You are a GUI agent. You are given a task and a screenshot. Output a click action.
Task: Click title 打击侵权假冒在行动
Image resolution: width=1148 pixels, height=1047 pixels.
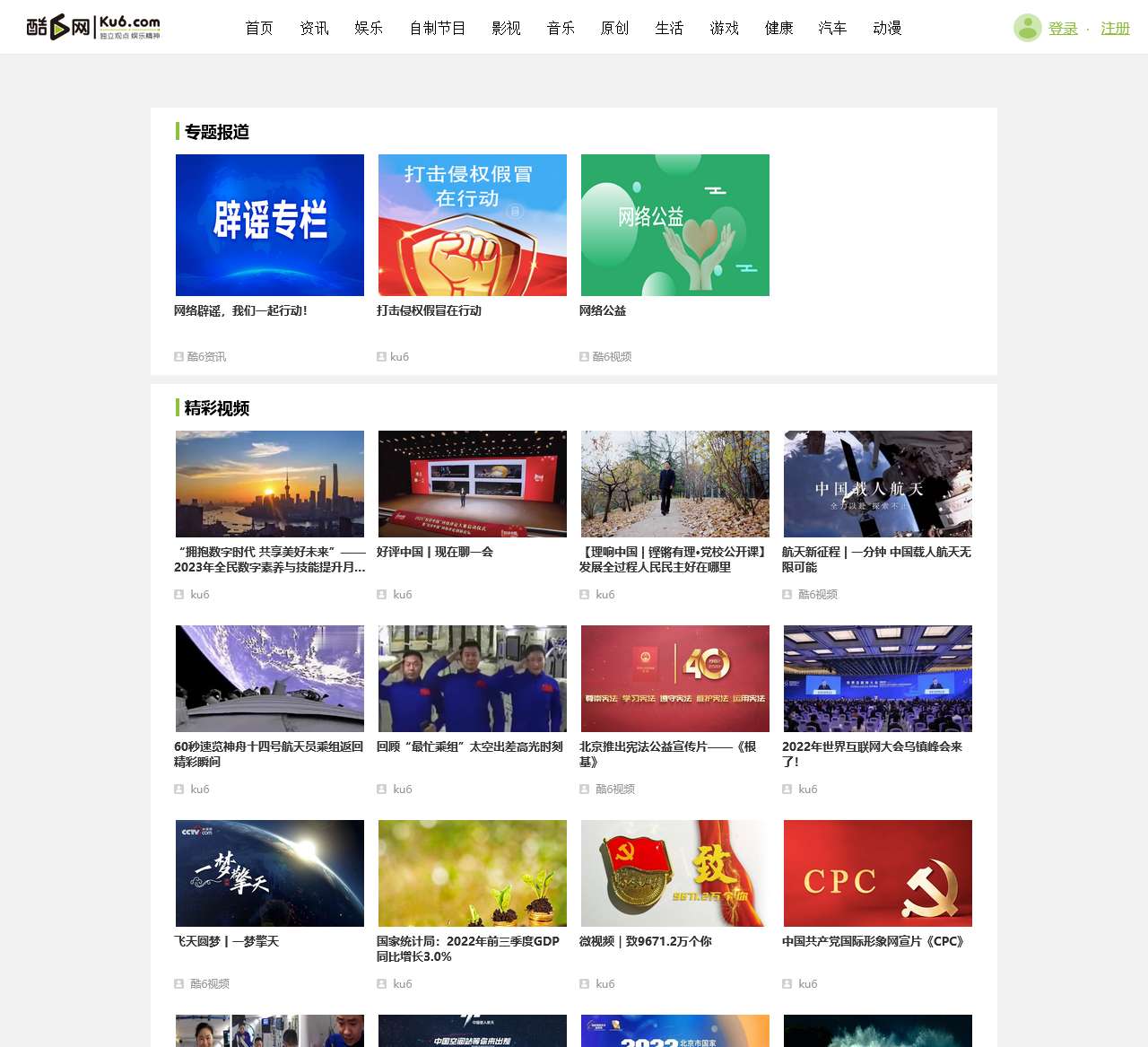(429, 310)
